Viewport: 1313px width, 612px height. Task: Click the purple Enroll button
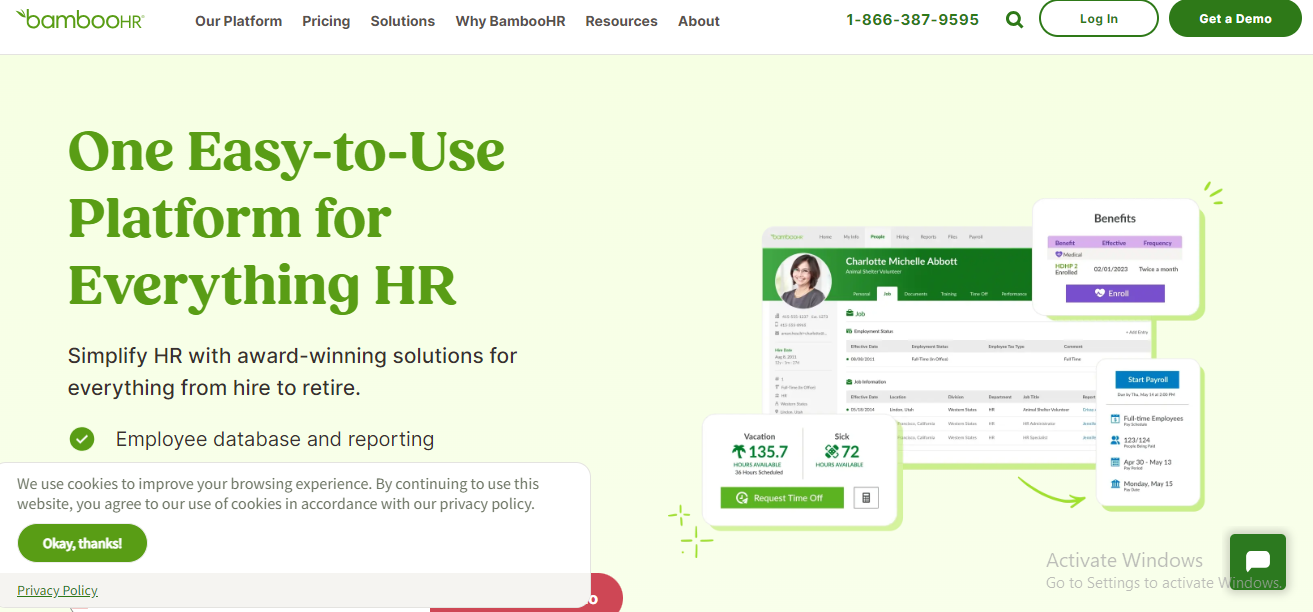pos(1115,294)
